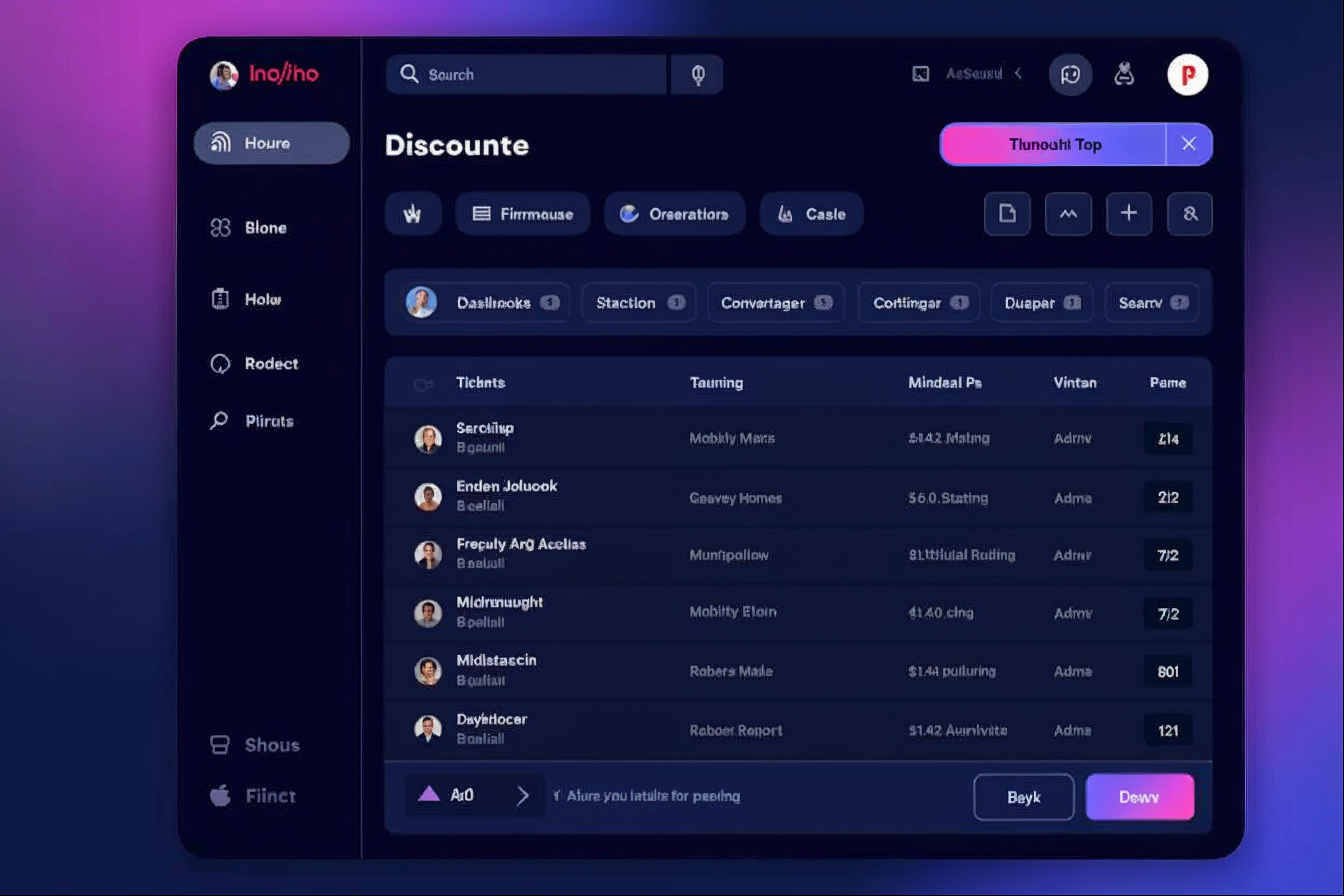Viewport: 1344px width, 896px height.
Task: Click the crown icon filter chip
Action: 412,214
